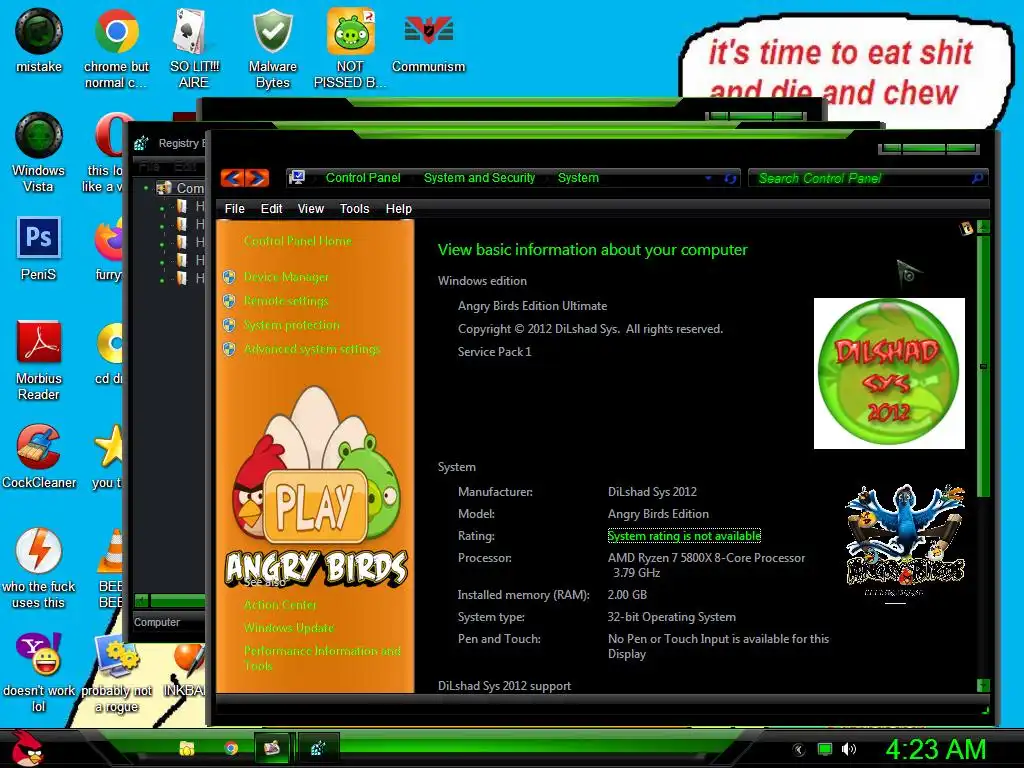
Task: Refresh the System page with the refresh icon
Action: (730, 178)
